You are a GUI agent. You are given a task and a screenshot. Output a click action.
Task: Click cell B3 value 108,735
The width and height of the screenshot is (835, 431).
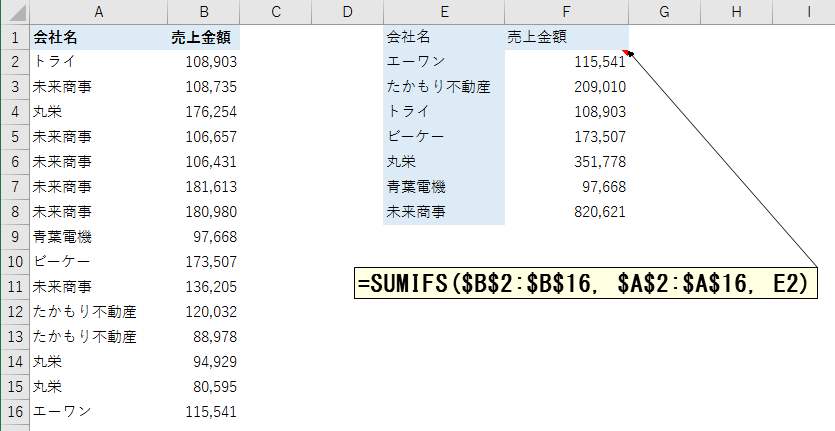203,87
